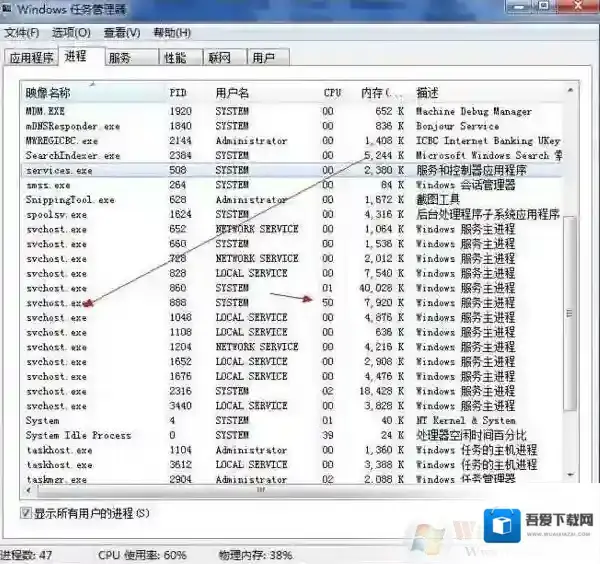Image resolution: width=600 pixels, height=564 pixels.
Task: Click the CPU 使用率: 60% status entry
Action: [x=142, y=555]
